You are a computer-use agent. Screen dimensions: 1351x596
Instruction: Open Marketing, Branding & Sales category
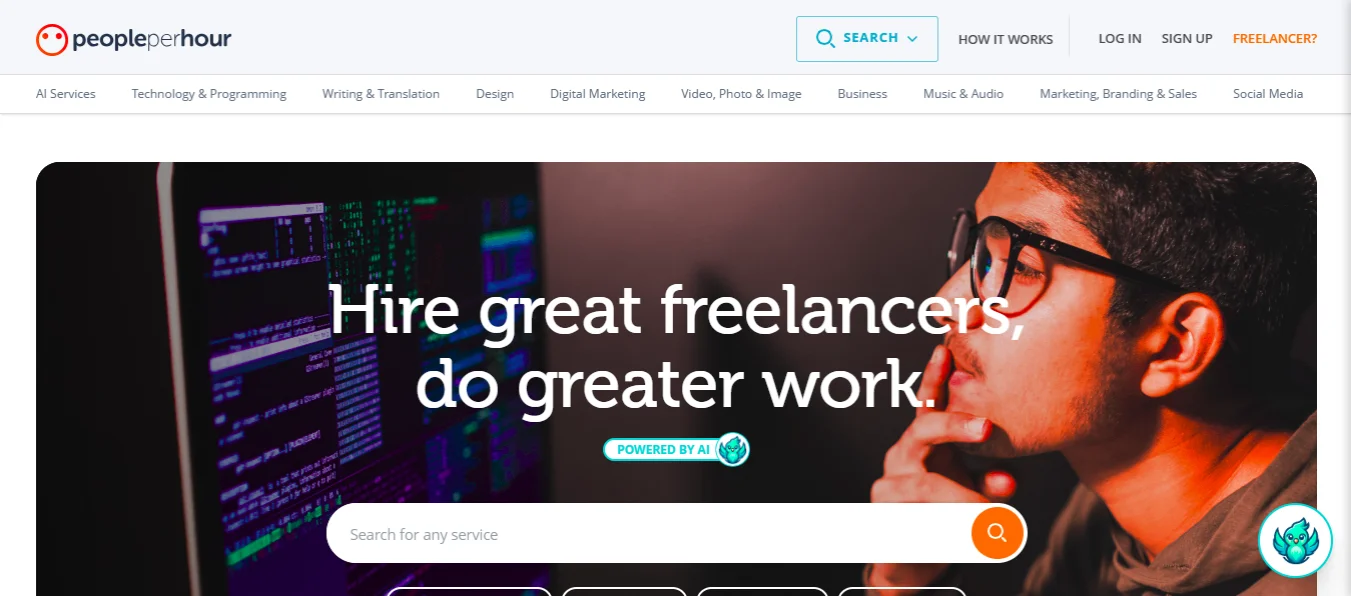click(1118, 94)
